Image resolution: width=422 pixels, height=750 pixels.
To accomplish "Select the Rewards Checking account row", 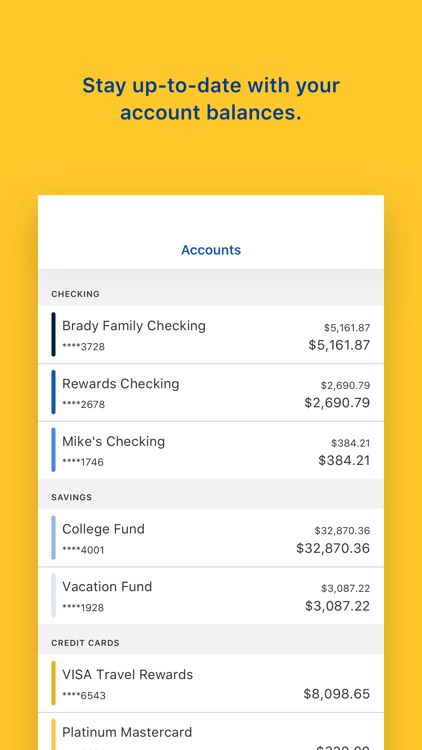I will coord(211,392).
